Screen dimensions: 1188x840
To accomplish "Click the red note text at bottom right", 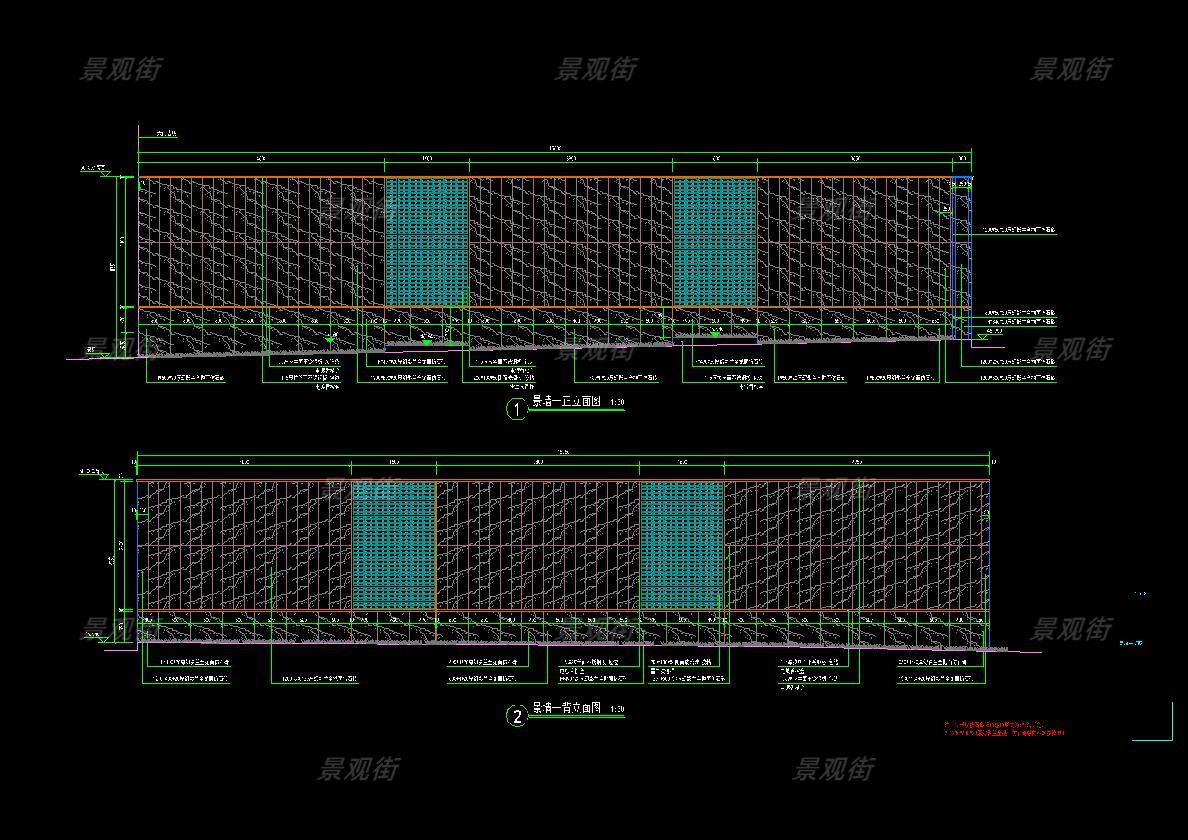I will point(1003,729).
